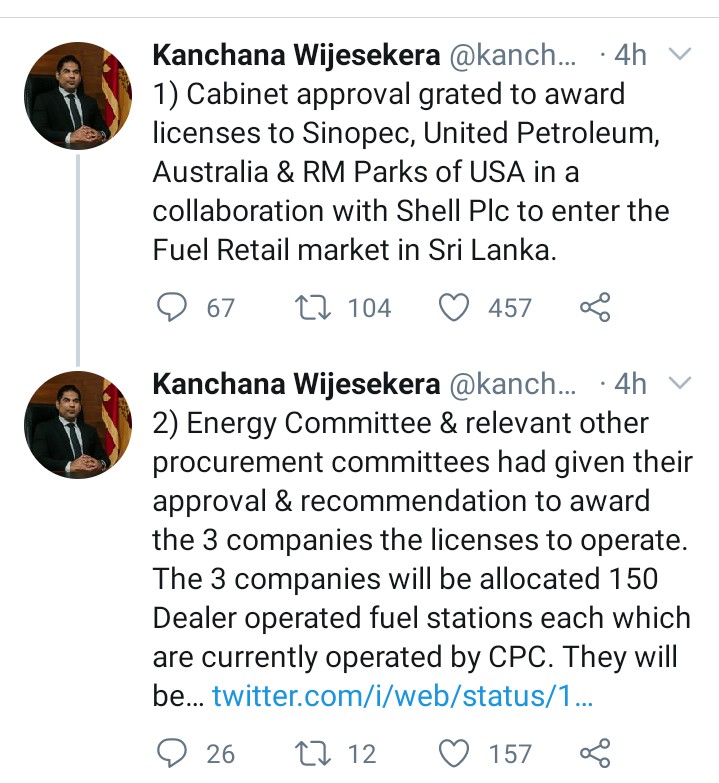The height and width of the screenshot is (783, 719).
Task: Open the @kanch... handle on second tweet
Action: pyautogui.click(x=513, y=384)
